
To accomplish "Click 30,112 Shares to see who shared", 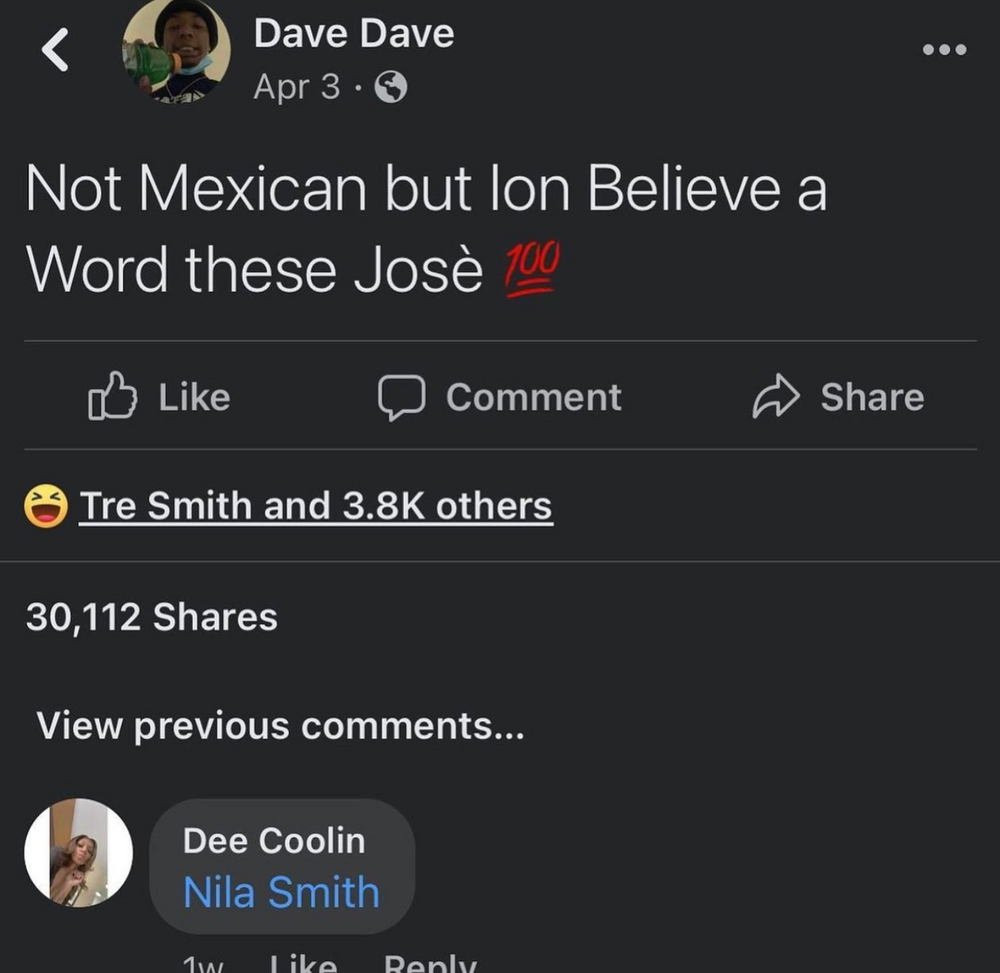I will 152,616.
